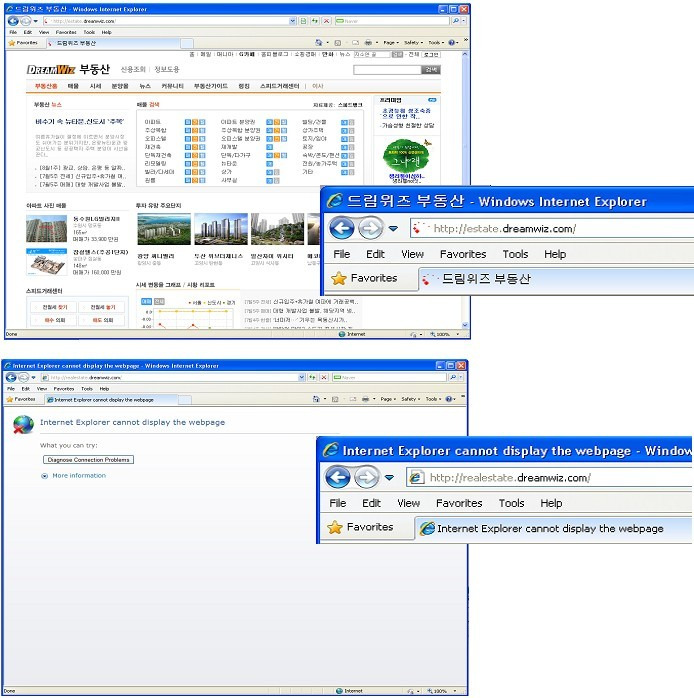
Task: Go back in the cannot-display error window
Action: tap(11, 377)
